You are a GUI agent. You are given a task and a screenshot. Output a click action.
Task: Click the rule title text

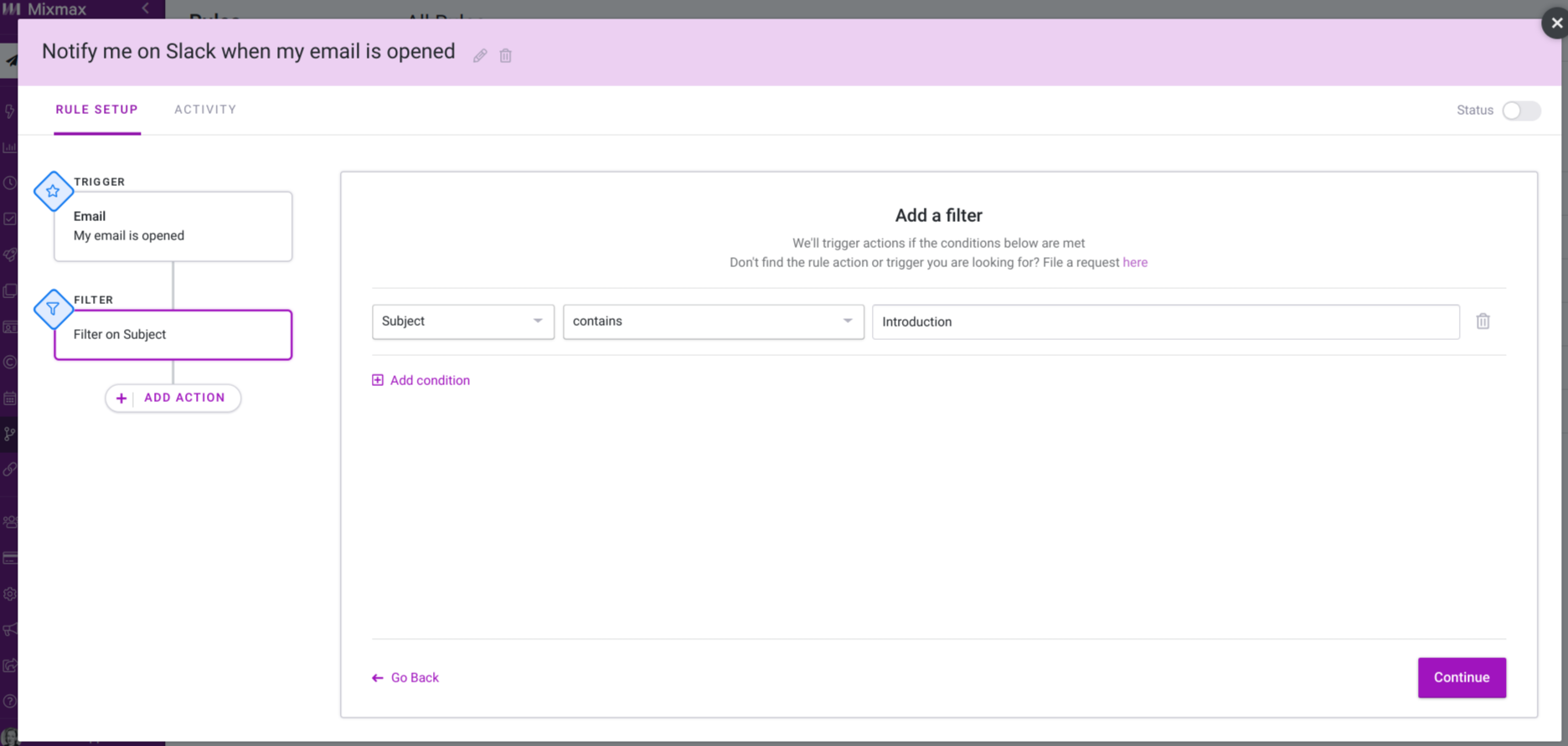point(249,51)
